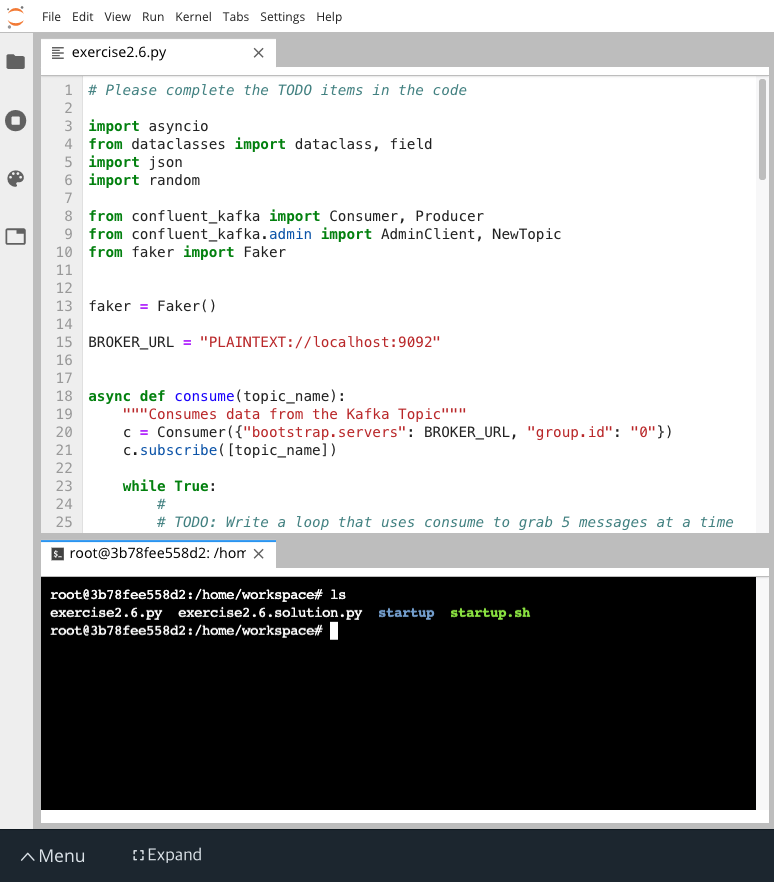Click 'import asyncio' on line 3
Image resolution: width=774 pixels, height=882 pixels.
coord(148,126)
